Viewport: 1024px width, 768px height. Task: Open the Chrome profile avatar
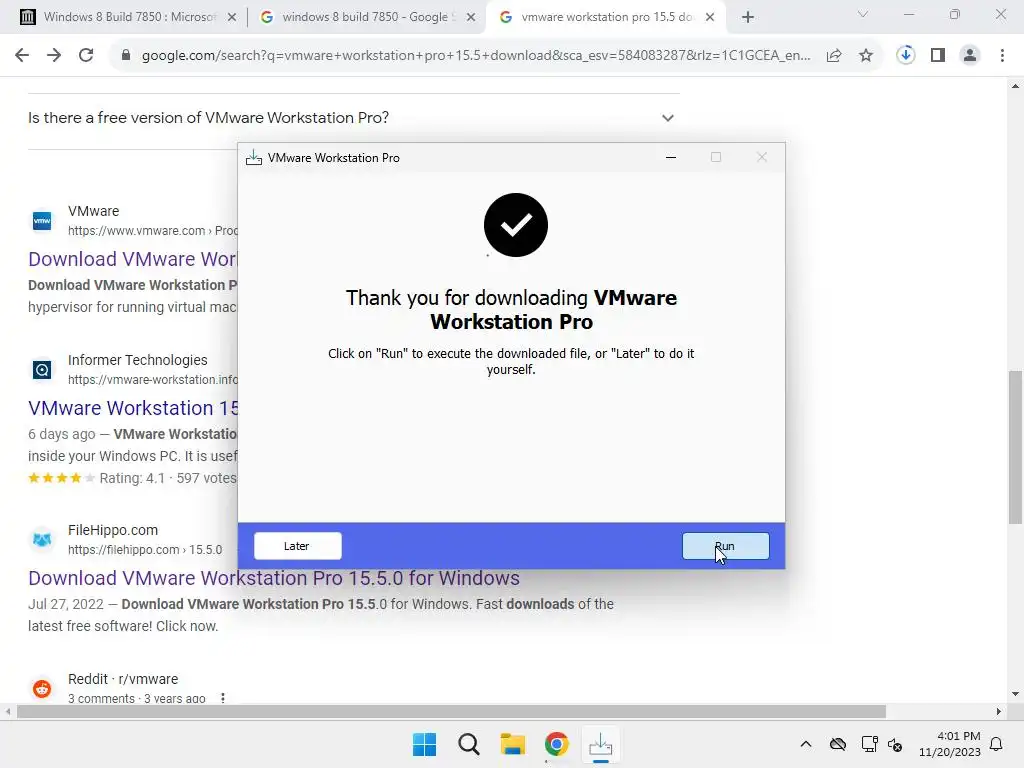point(970,56)
